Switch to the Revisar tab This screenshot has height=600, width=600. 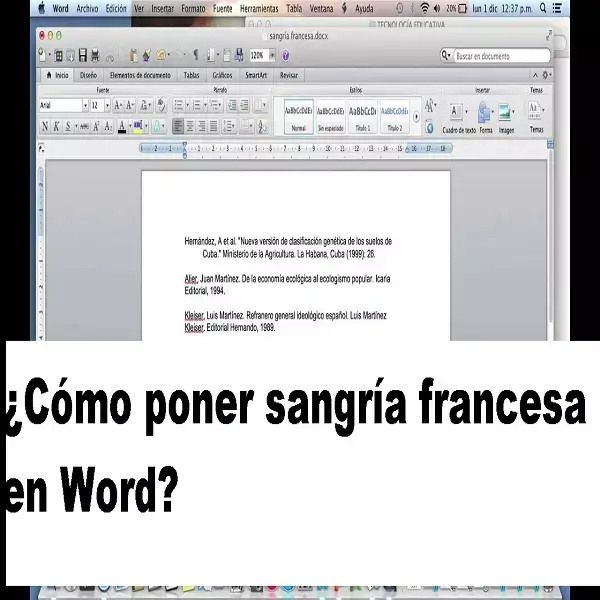tap(289, 75)
